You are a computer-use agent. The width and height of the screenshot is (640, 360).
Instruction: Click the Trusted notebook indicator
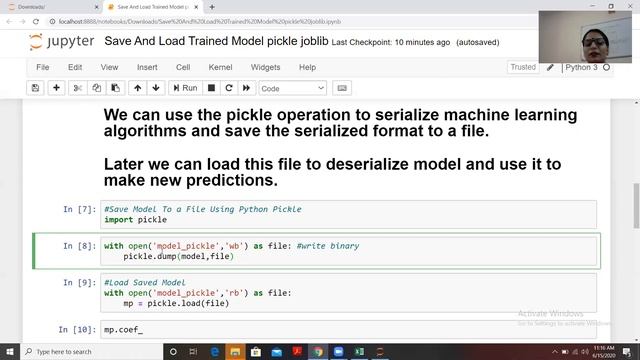(x=523, y=67)
